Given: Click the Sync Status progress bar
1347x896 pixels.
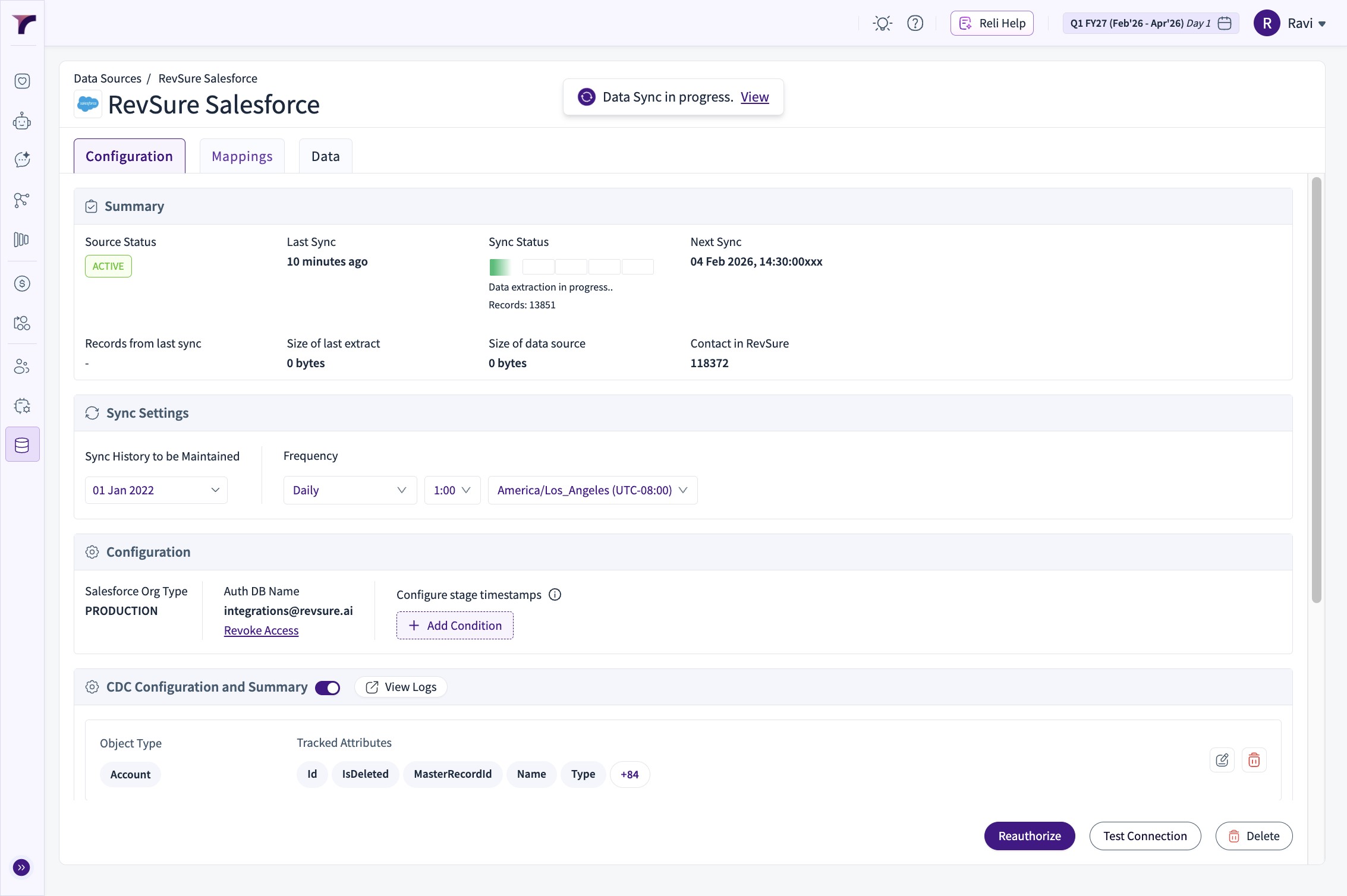Looking at the screenshot, I should [x=571, y=267].
